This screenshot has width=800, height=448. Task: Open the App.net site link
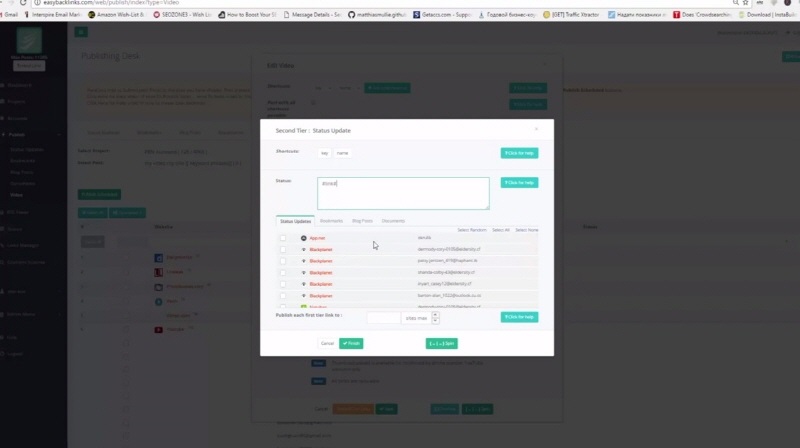317,238
